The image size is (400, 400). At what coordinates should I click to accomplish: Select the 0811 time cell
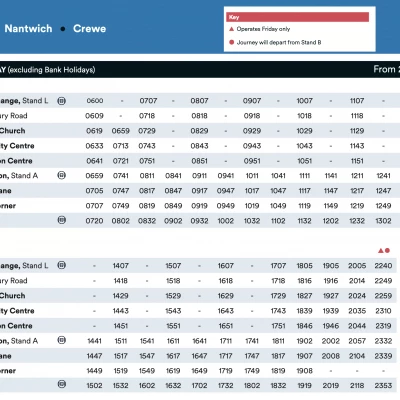(x=147, y=176)
